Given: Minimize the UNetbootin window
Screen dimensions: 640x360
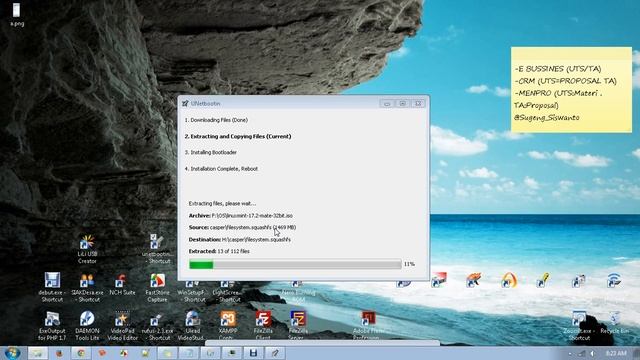Looking at the screenshot, I should (x=387, y=104).
